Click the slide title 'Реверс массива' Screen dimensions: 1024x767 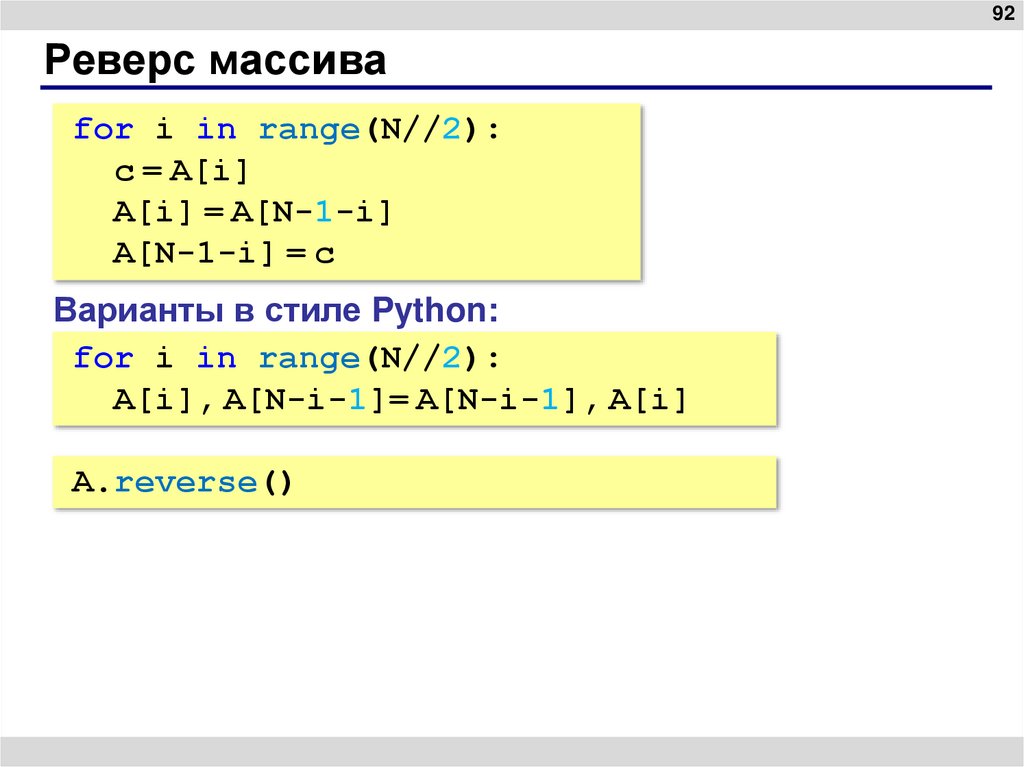point(215,60)
